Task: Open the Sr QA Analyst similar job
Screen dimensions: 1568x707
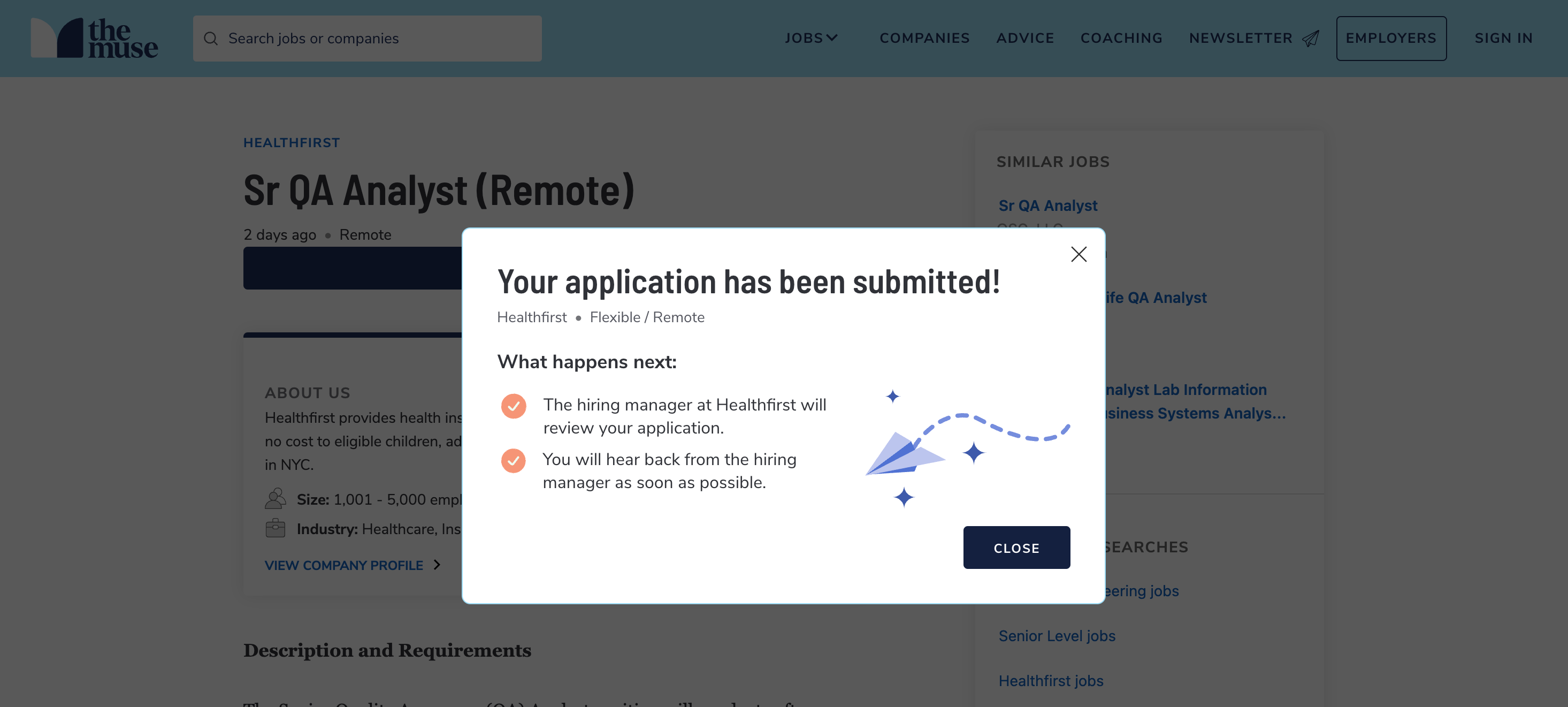Action: 1047,206
